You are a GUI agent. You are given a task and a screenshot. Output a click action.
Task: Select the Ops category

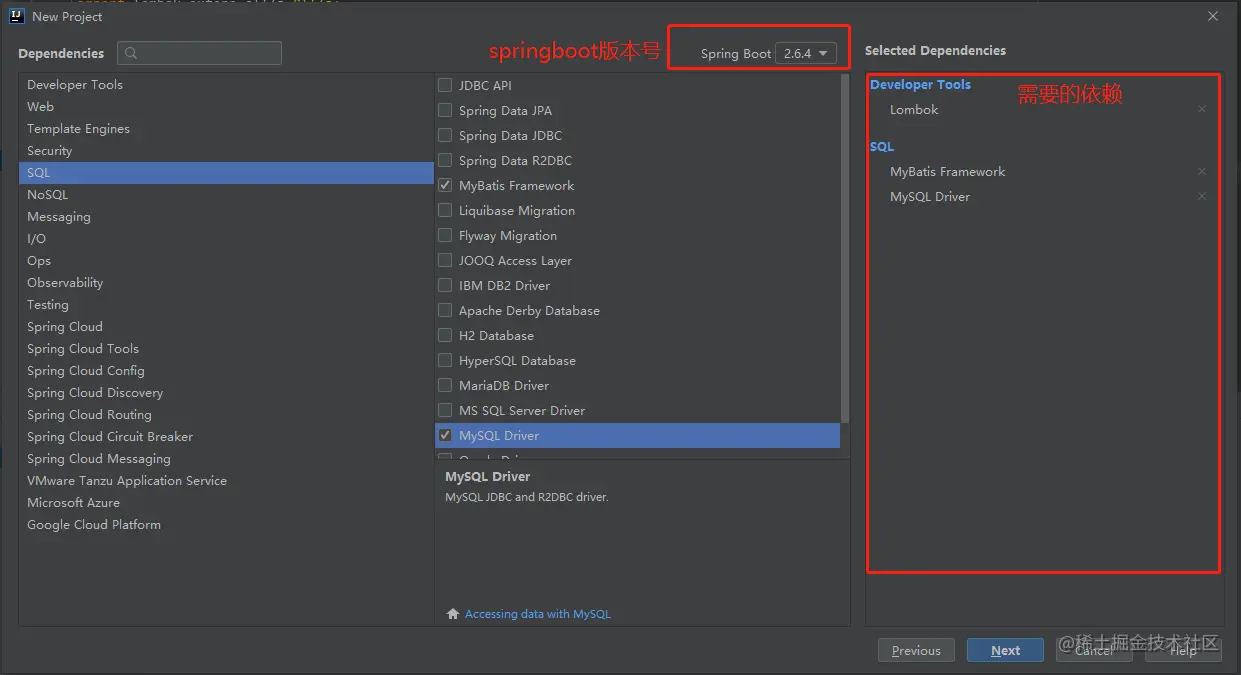[226, 260]
